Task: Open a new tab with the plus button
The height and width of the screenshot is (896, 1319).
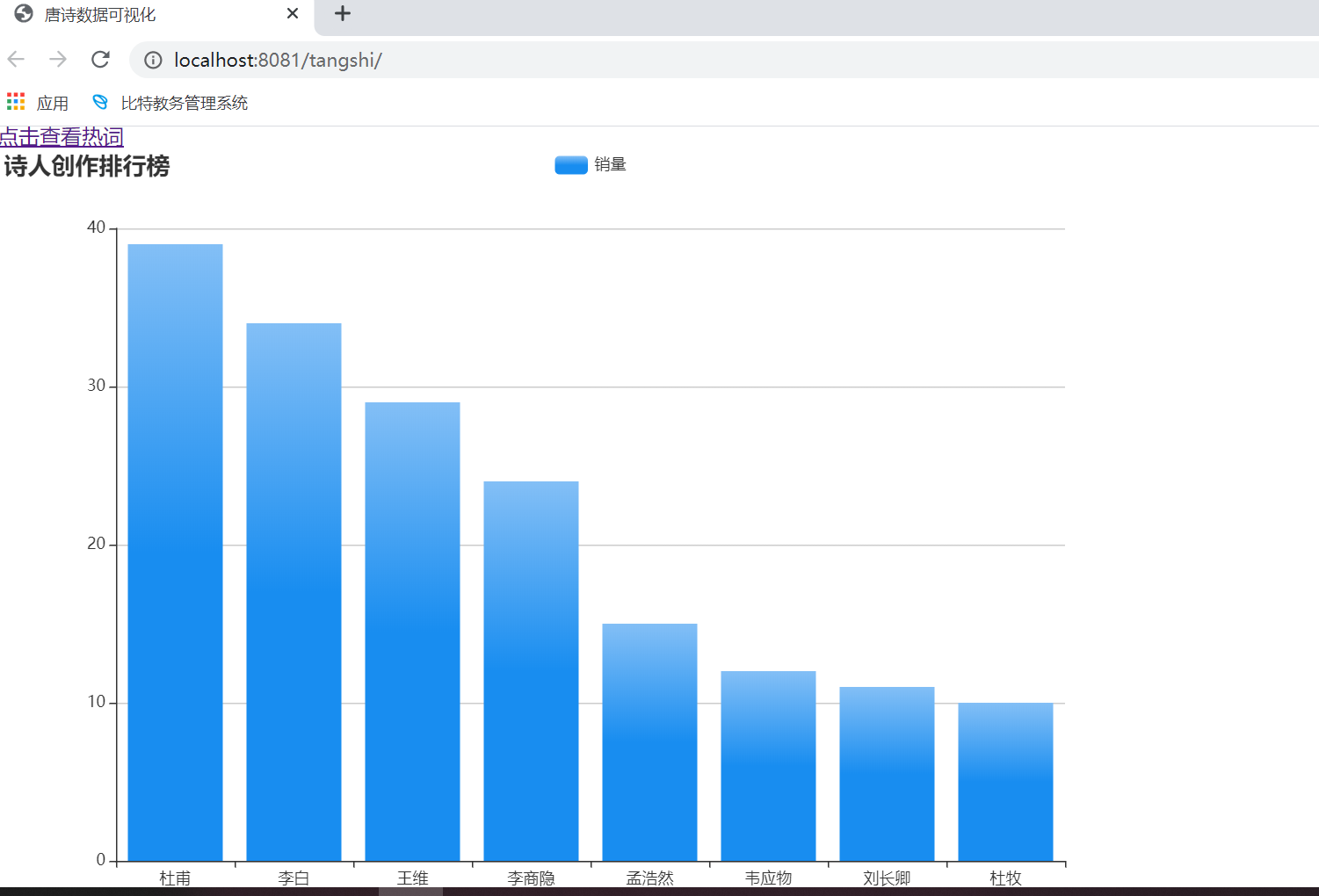Action: tap(343, 13)
